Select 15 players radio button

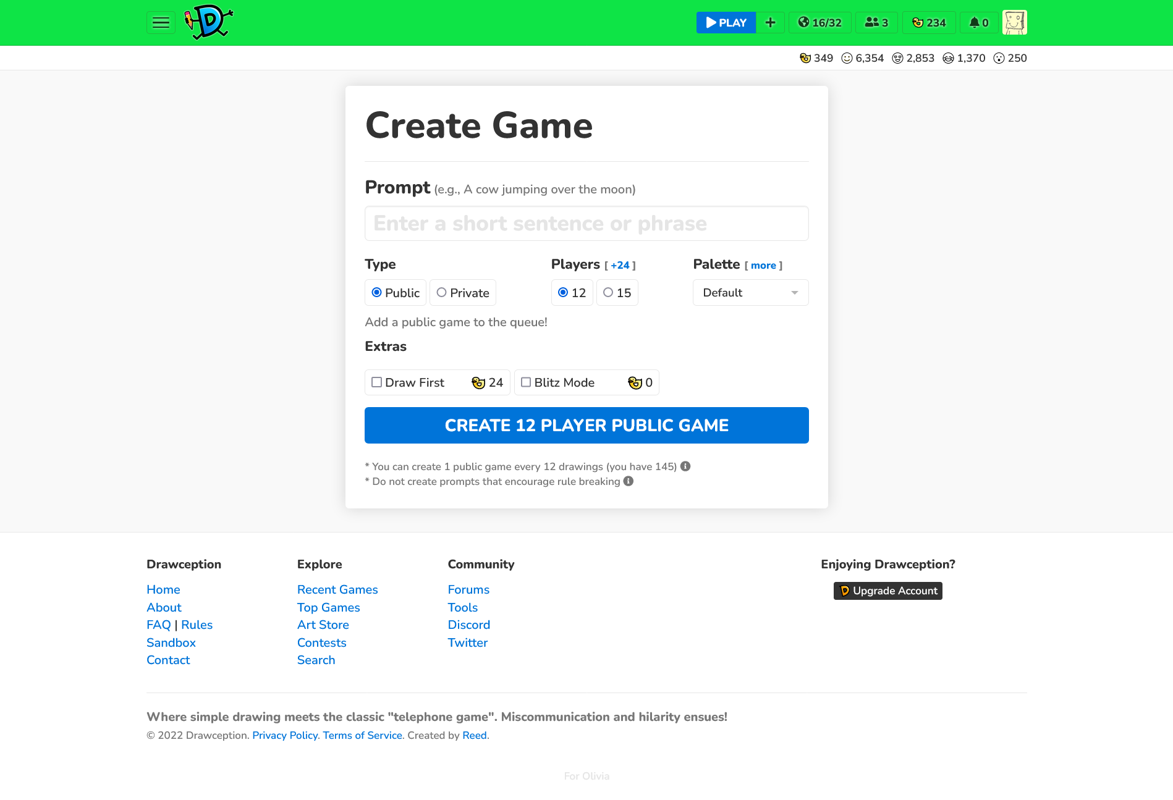click(608, 292)
